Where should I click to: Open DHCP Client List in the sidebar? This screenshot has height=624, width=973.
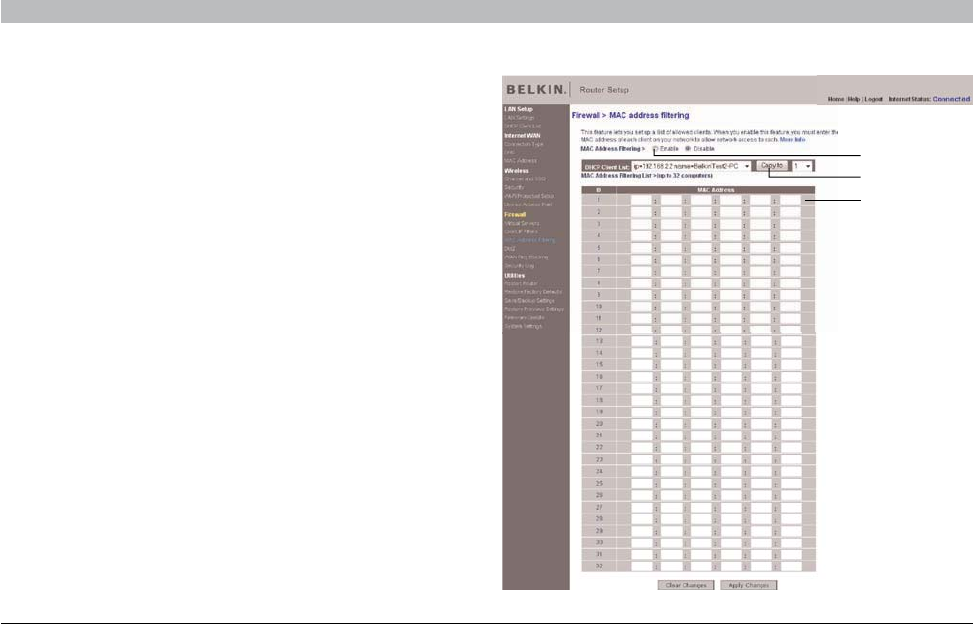click(522, 126)
